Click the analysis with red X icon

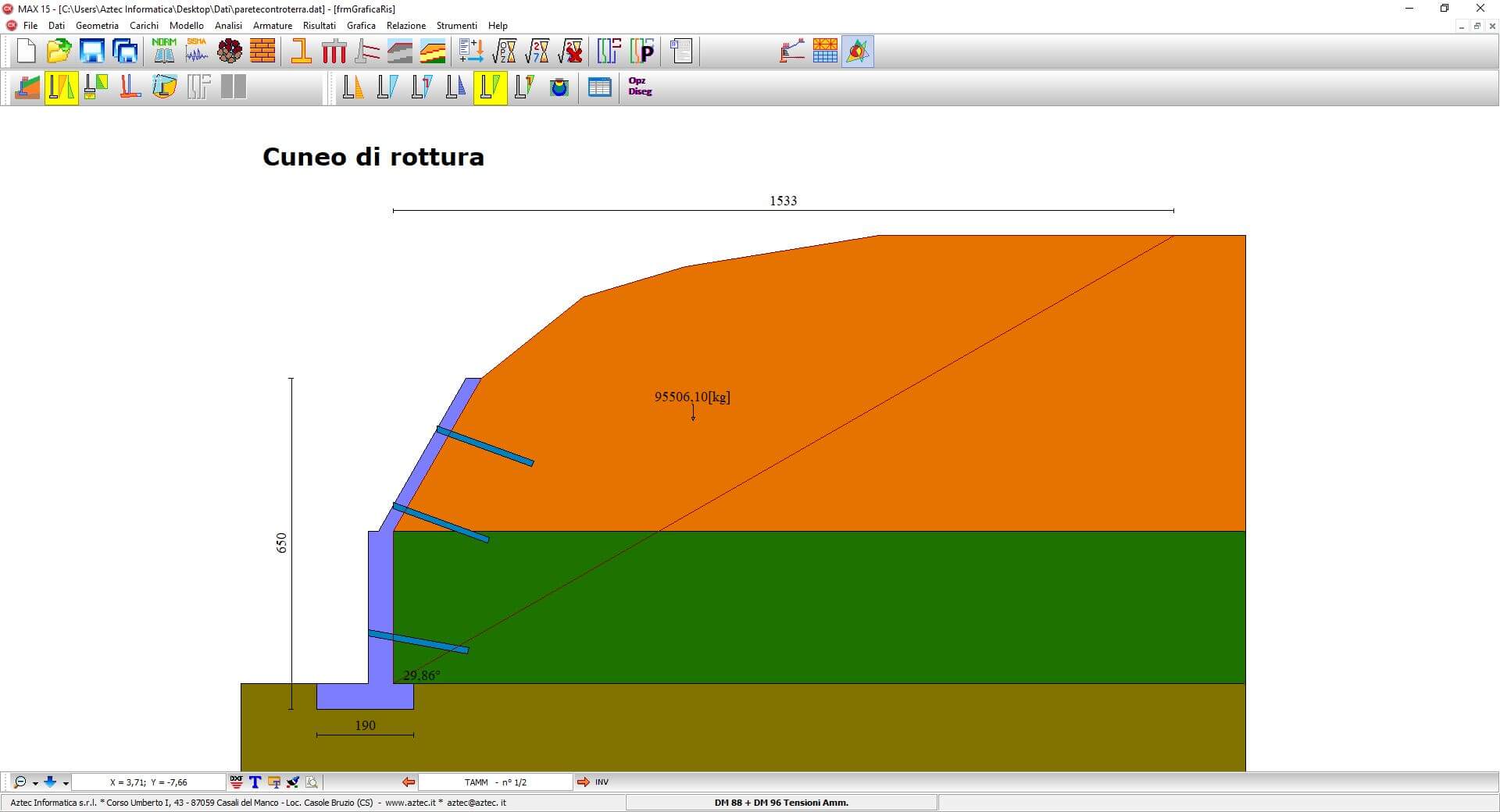click(571, 52)
